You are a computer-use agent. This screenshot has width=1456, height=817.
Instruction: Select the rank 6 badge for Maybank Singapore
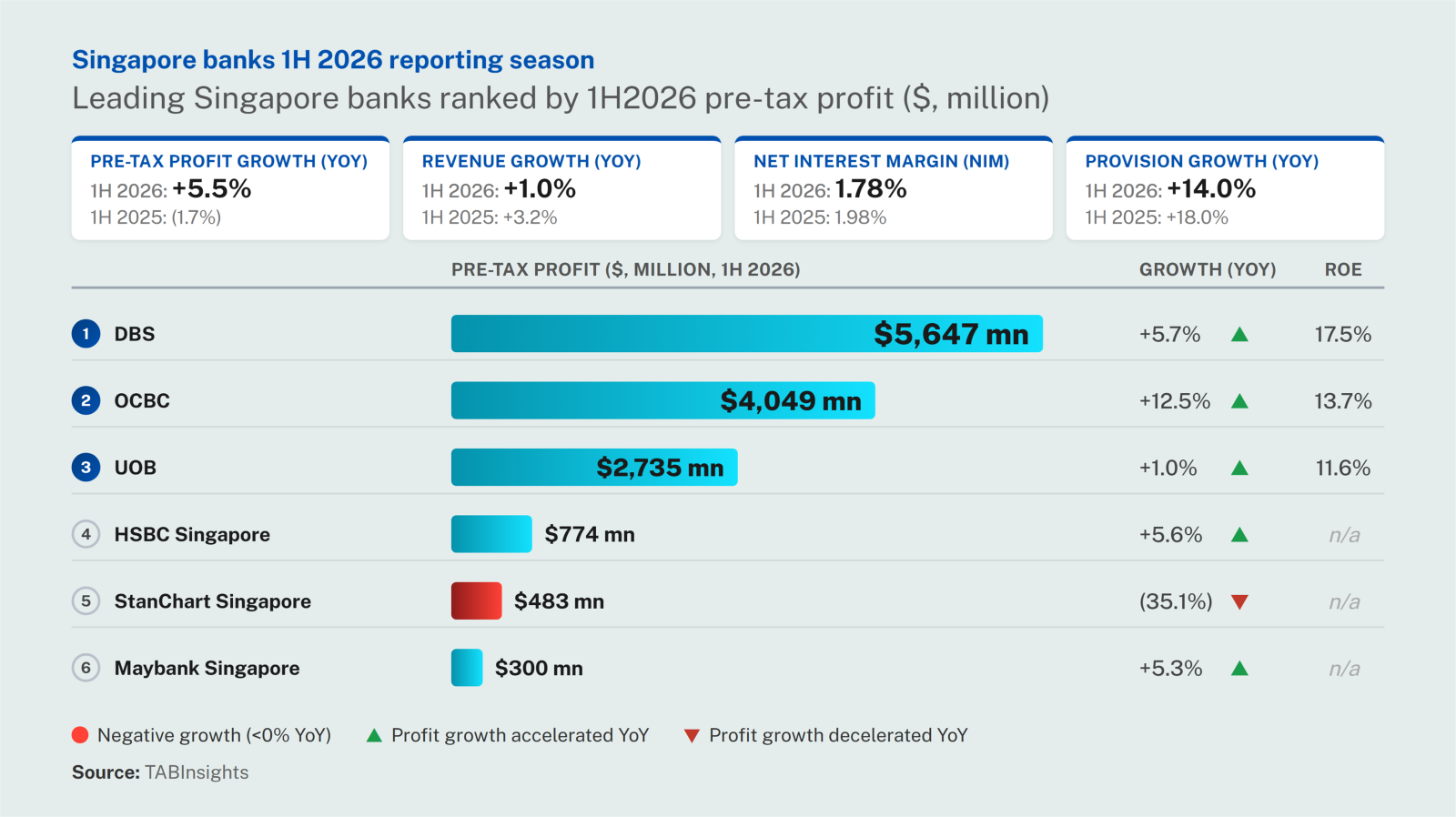(86, 668)
